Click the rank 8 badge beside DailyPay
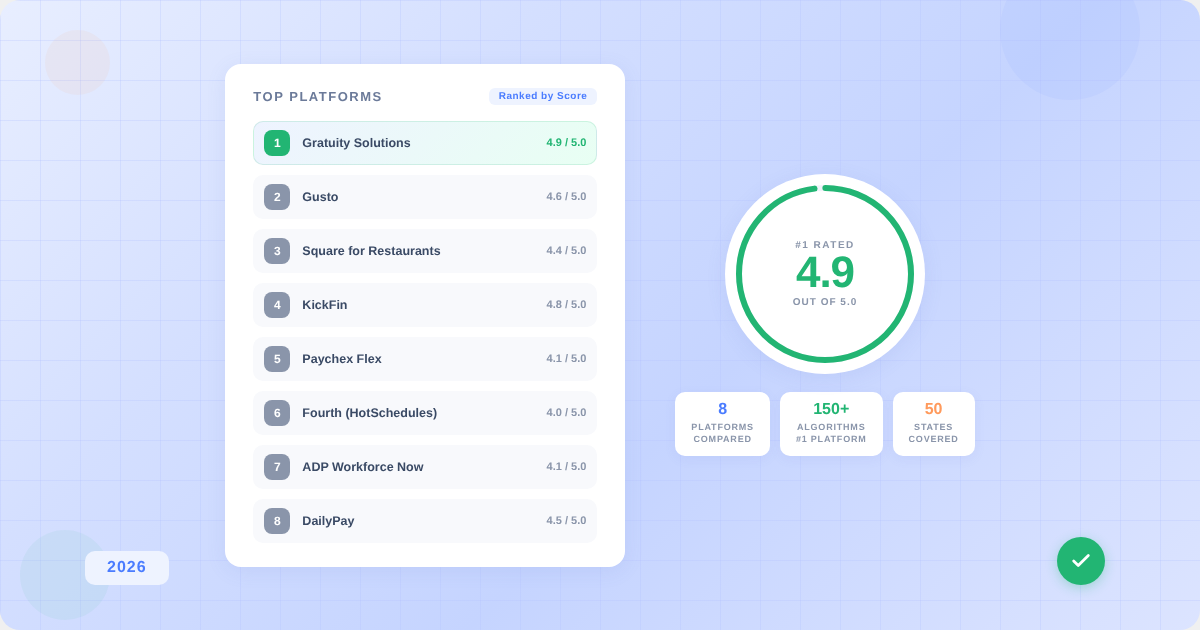 pyautogui.click(x=277, y=521)
